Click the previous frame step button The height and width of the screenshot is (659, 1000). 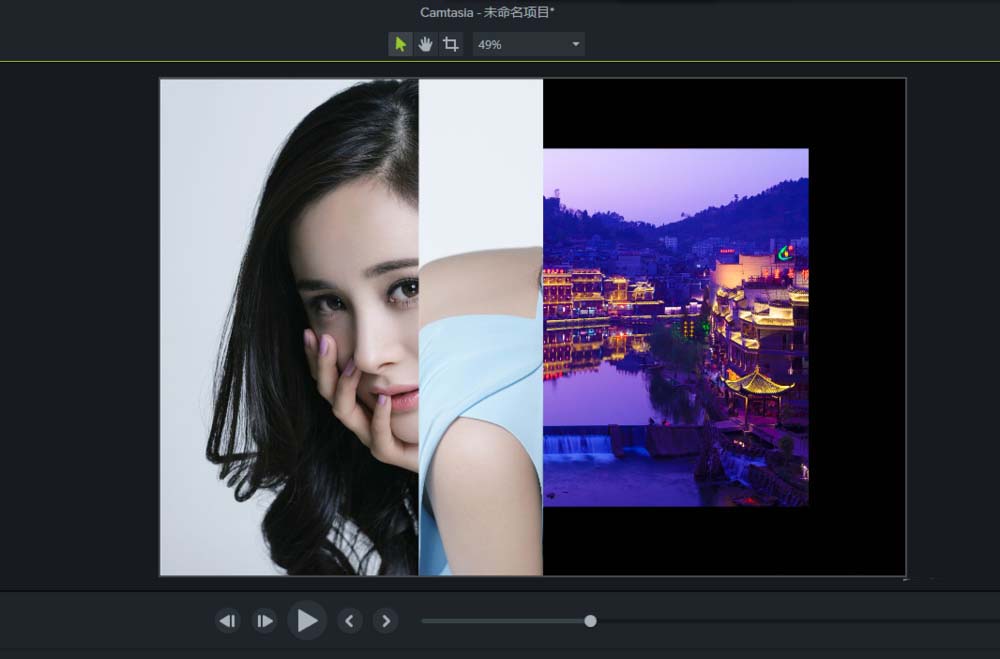(228, 621)
